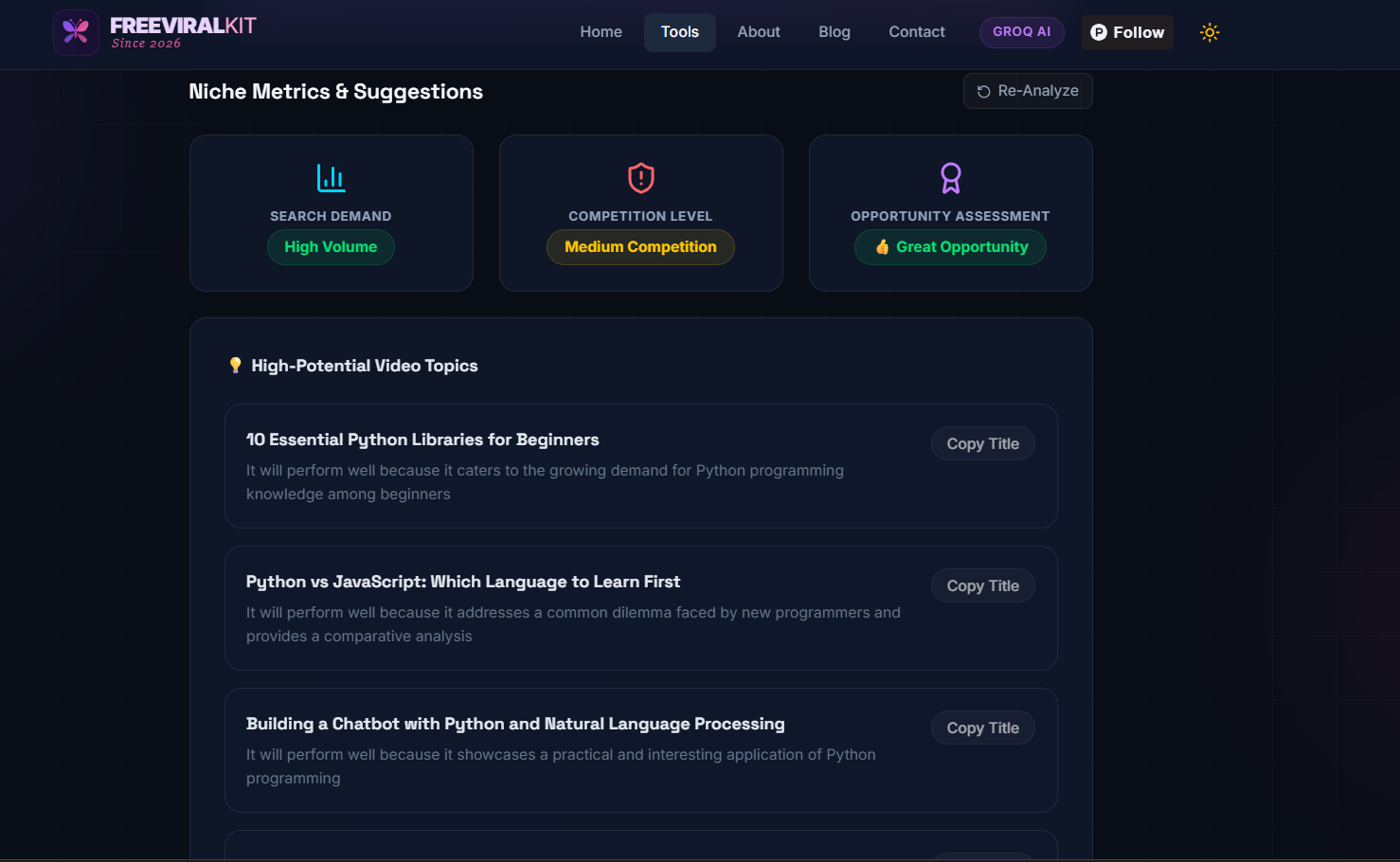
Task: Copy title for 10 Essential Python Libraries
Action: point(983,443)
